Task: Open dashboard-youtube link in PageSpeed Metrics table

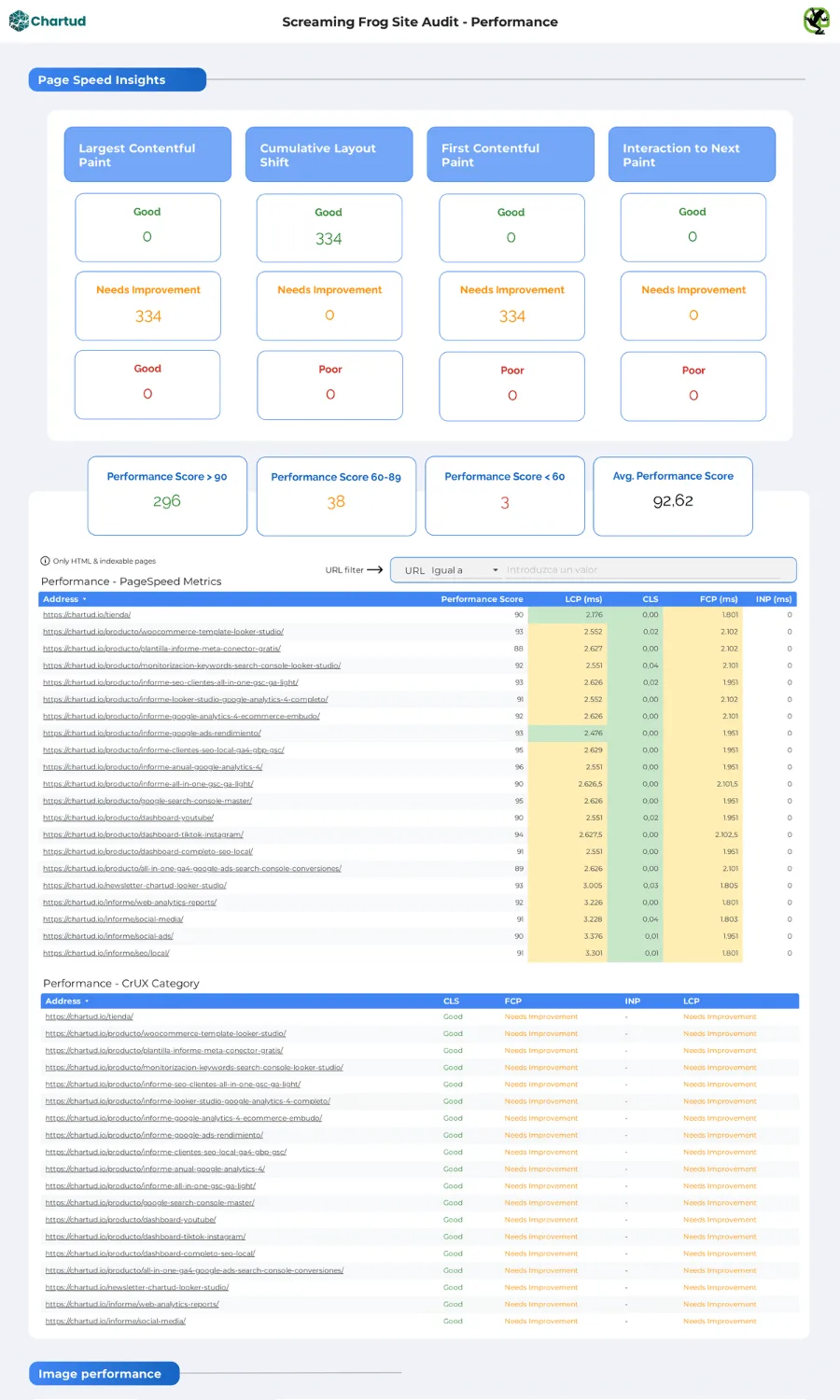Action: [129, 818]
